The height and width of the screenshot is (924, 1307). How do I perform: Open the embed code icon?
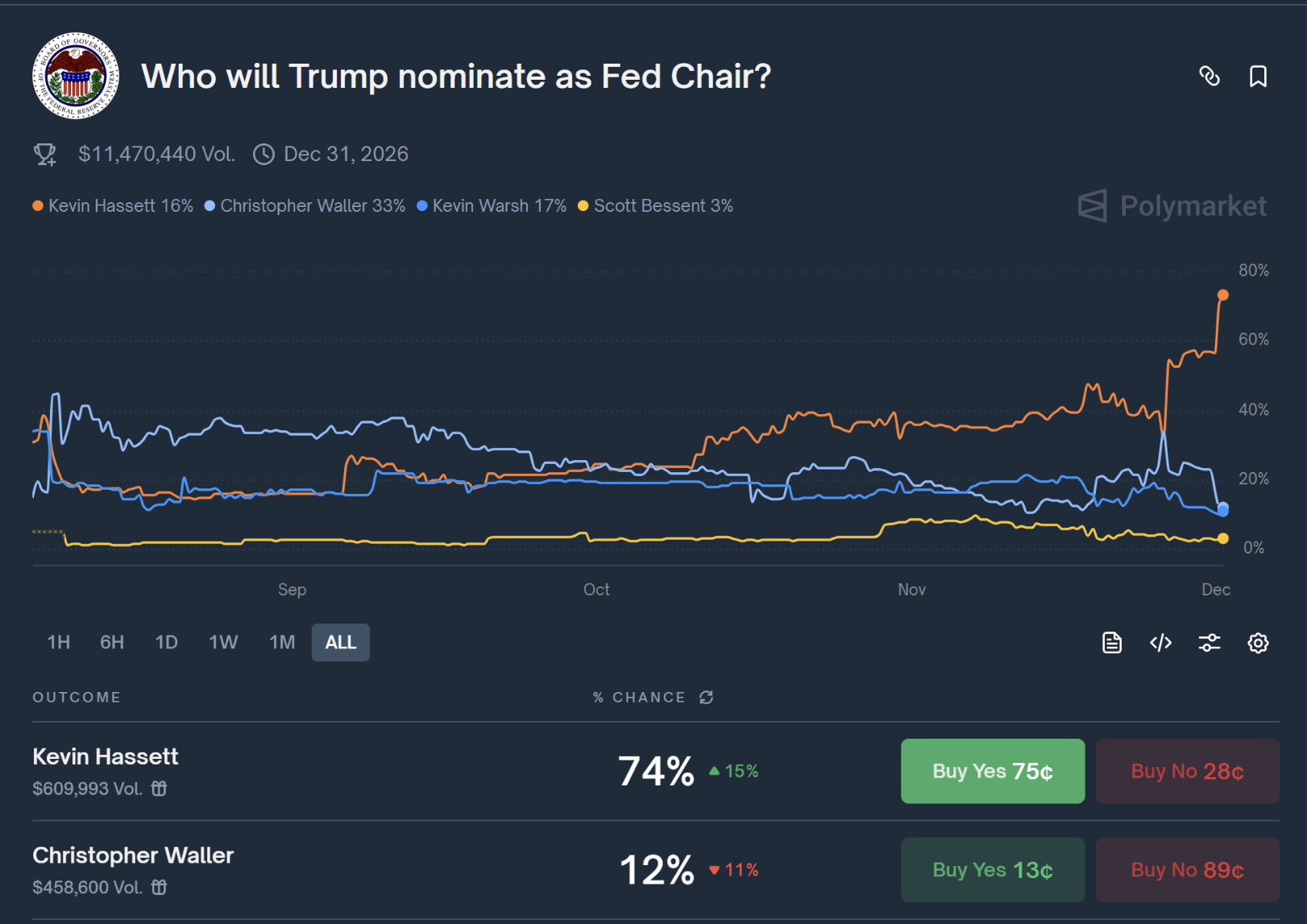pos(1160,642)
